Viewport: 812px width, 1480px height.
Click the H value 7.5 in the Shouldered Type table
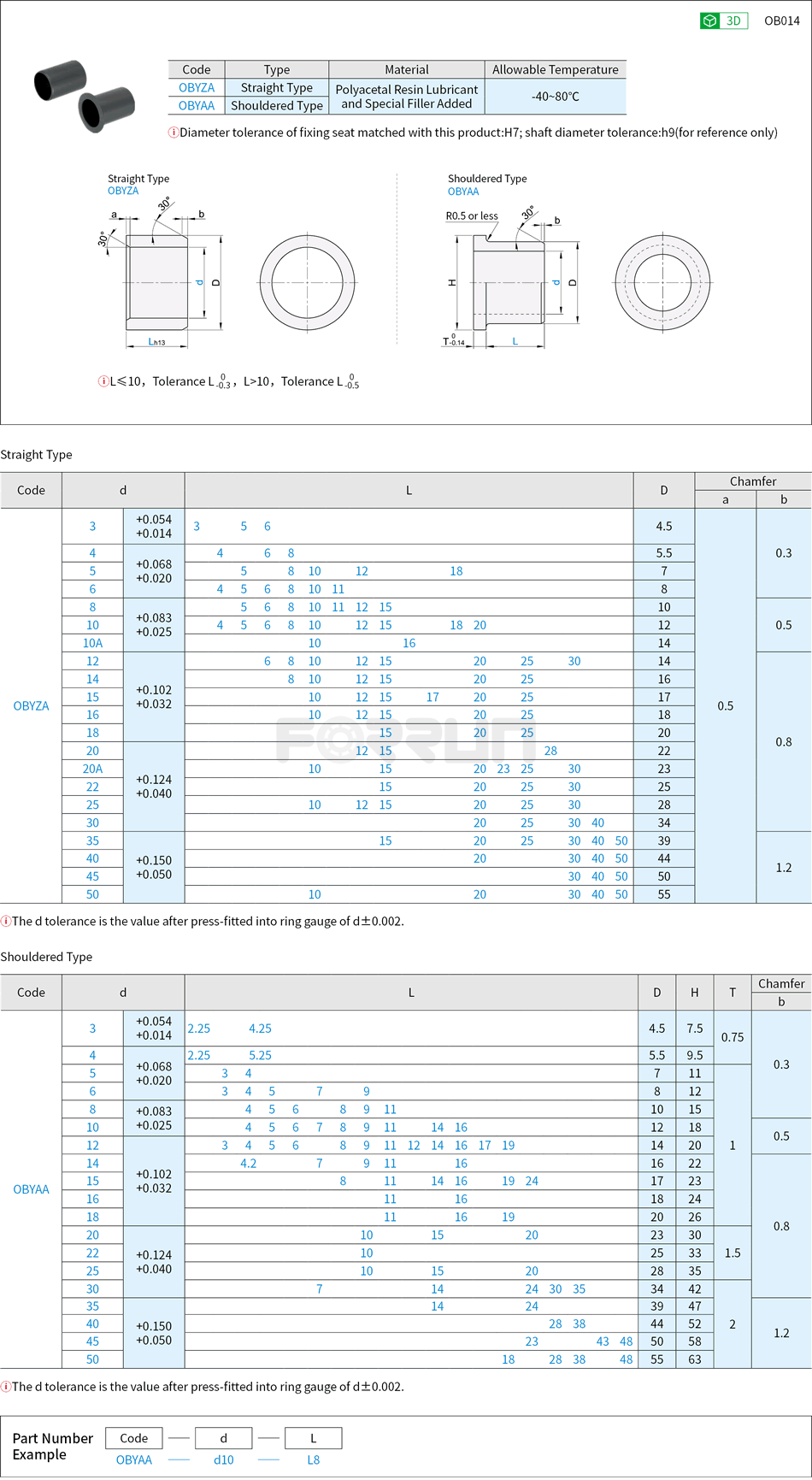(695, 1029)
